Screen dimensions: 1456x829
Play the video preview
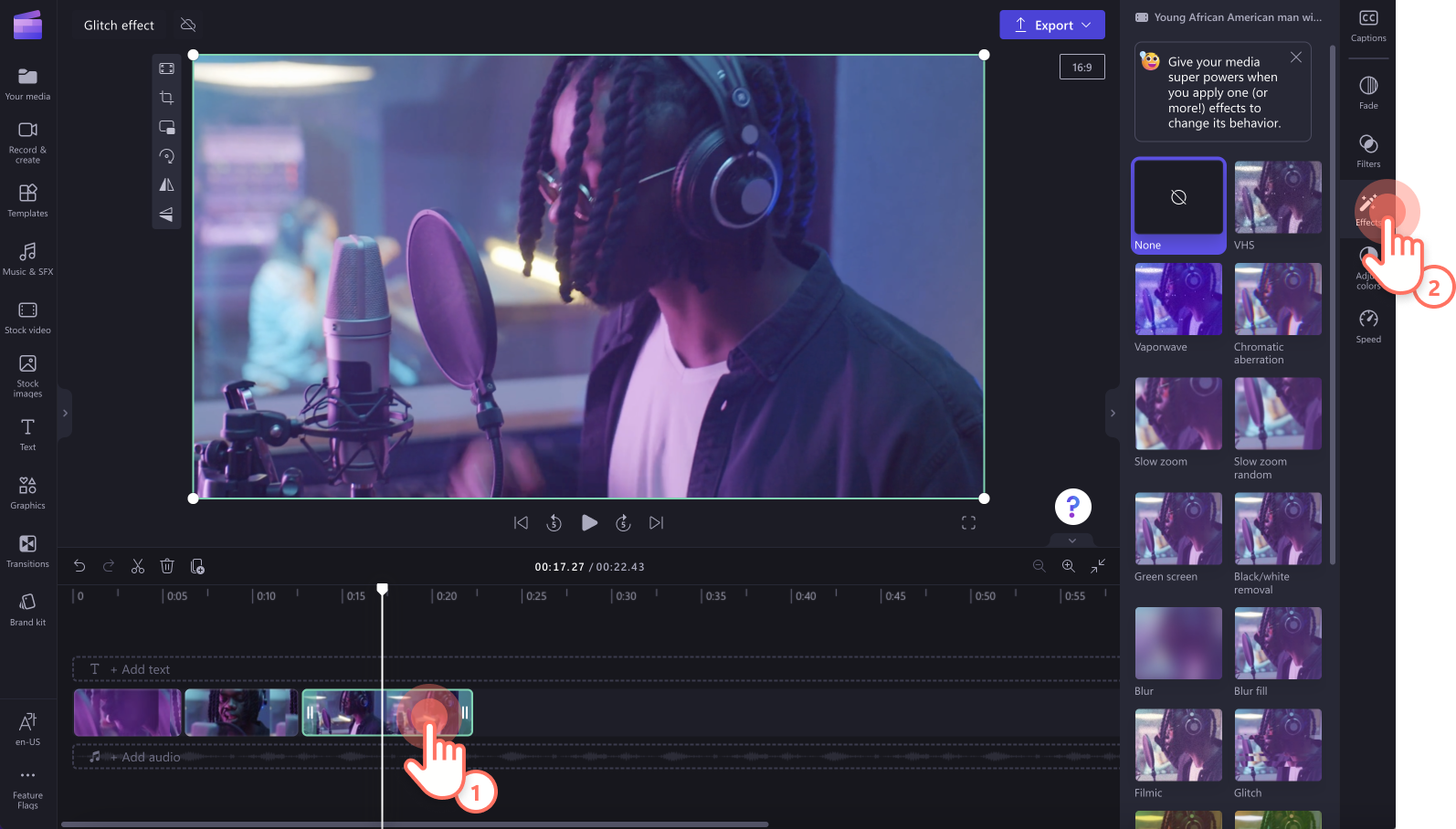[589, 522]
